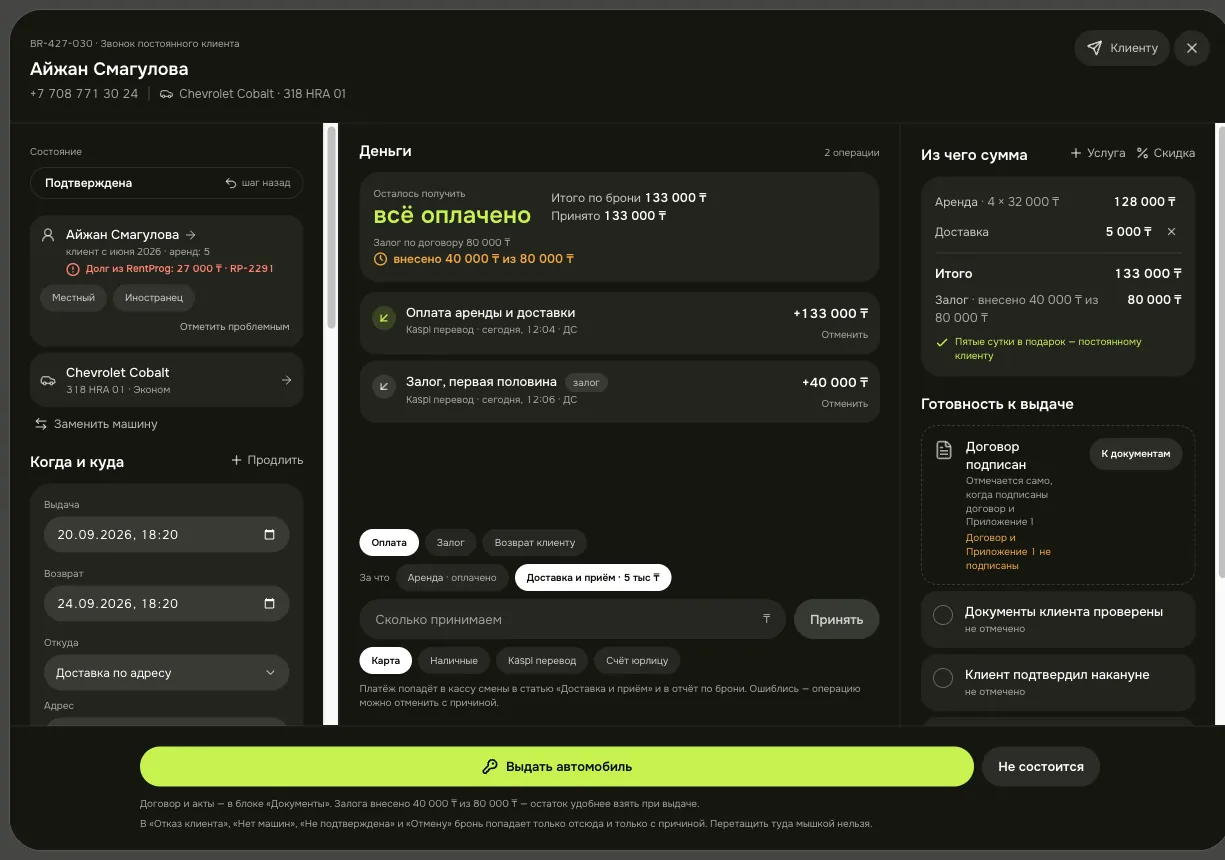The width and height of the screenshot is (1225, 860).
Task: Click the red warning icon for RentProg debt
Action: (x=72, y=269)
